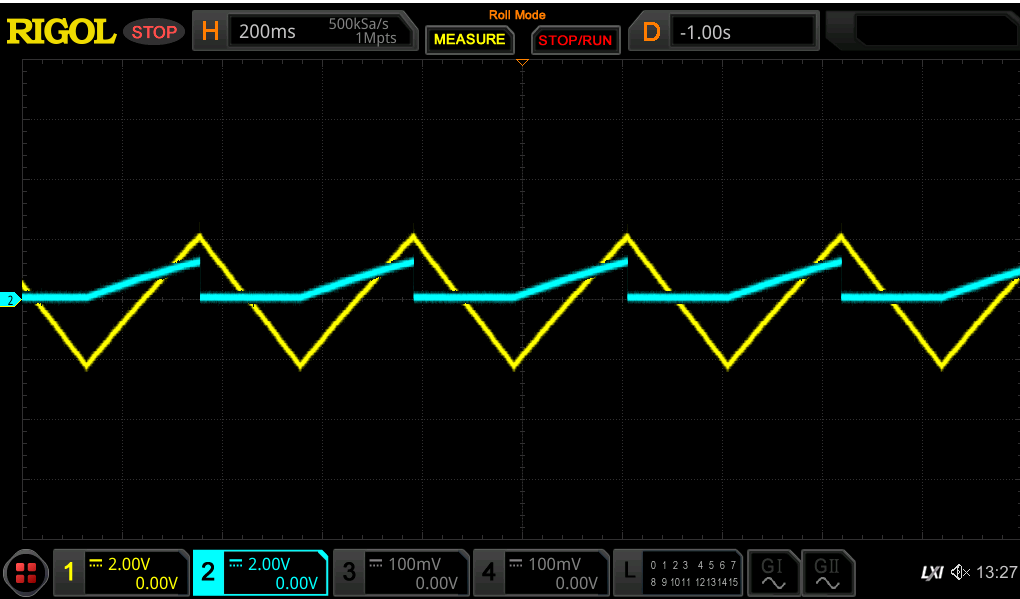Click the 13:27 clock display
This screenshot has height=599, width=1020.
point(996,572)
